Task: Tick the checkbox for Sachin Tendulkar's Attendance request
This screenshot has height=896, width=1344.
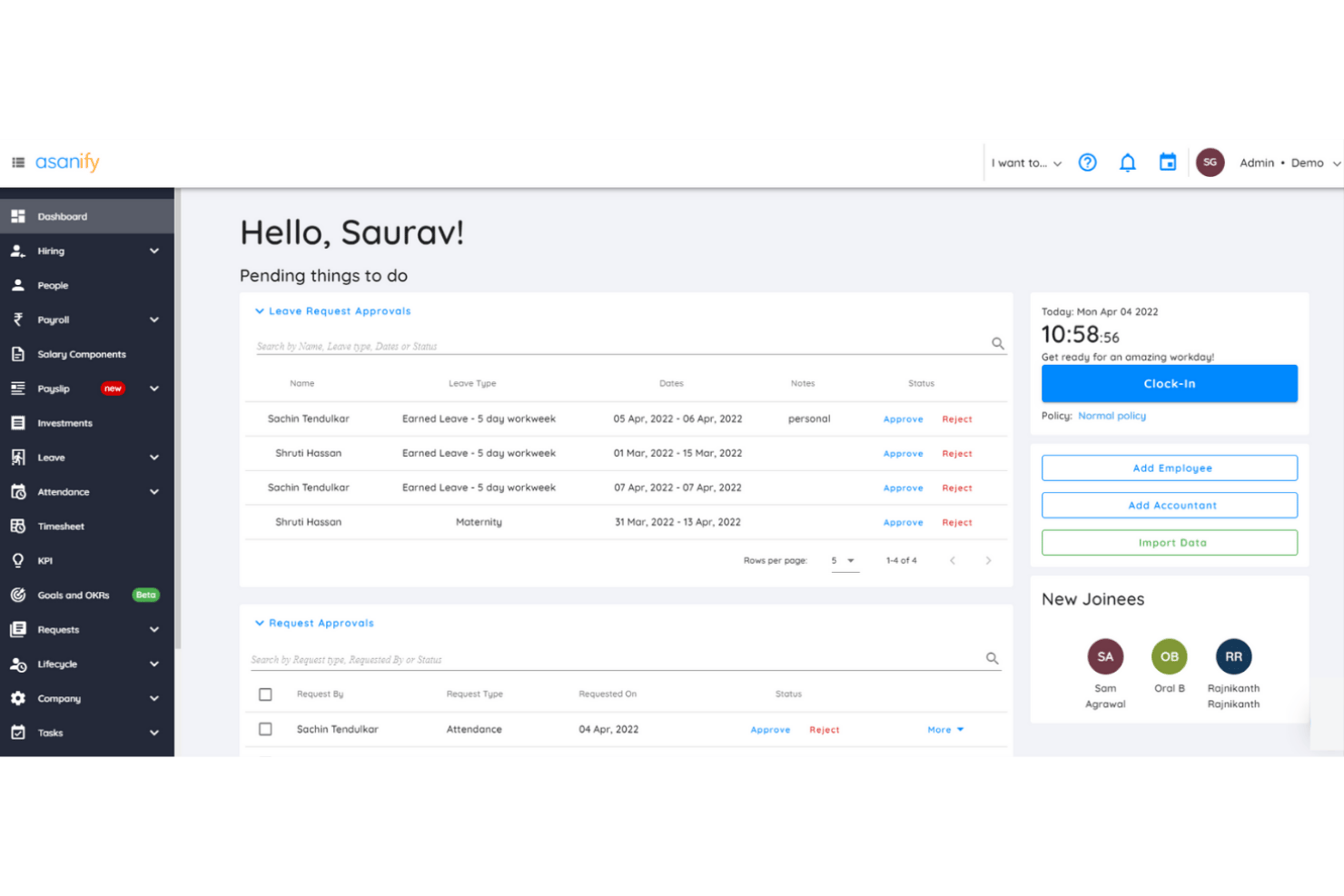Action: click(265, 729)
